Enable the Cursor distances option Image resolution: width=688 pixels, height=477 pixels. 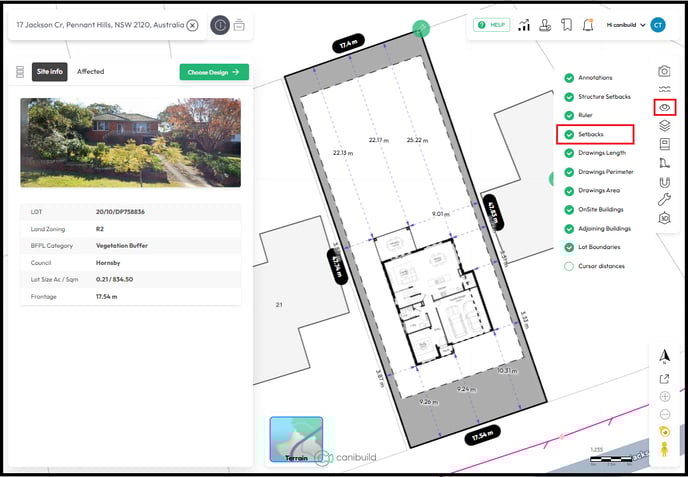pyautogui.click(x=569, y=266)
